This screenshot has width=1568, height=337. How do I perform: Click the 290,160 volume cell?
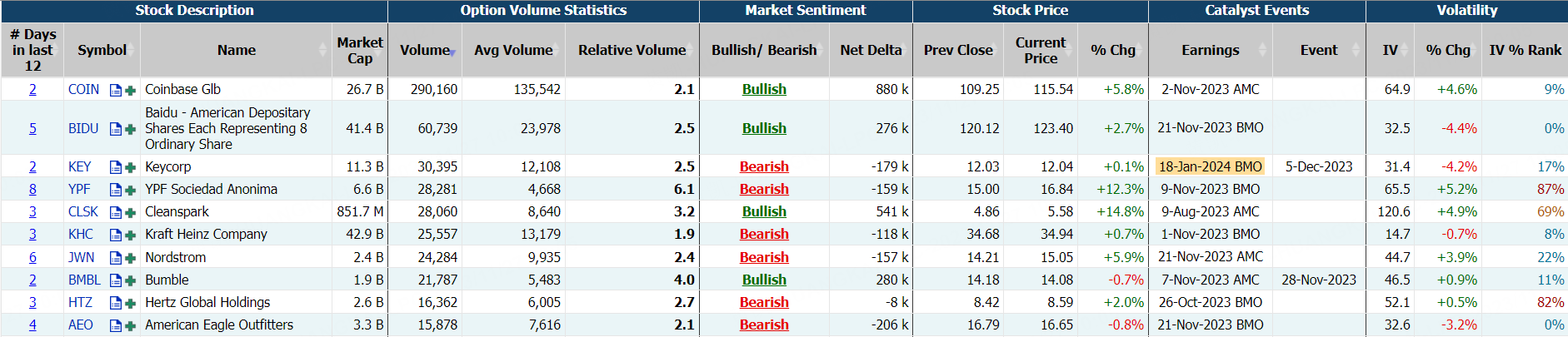(425, 89)
